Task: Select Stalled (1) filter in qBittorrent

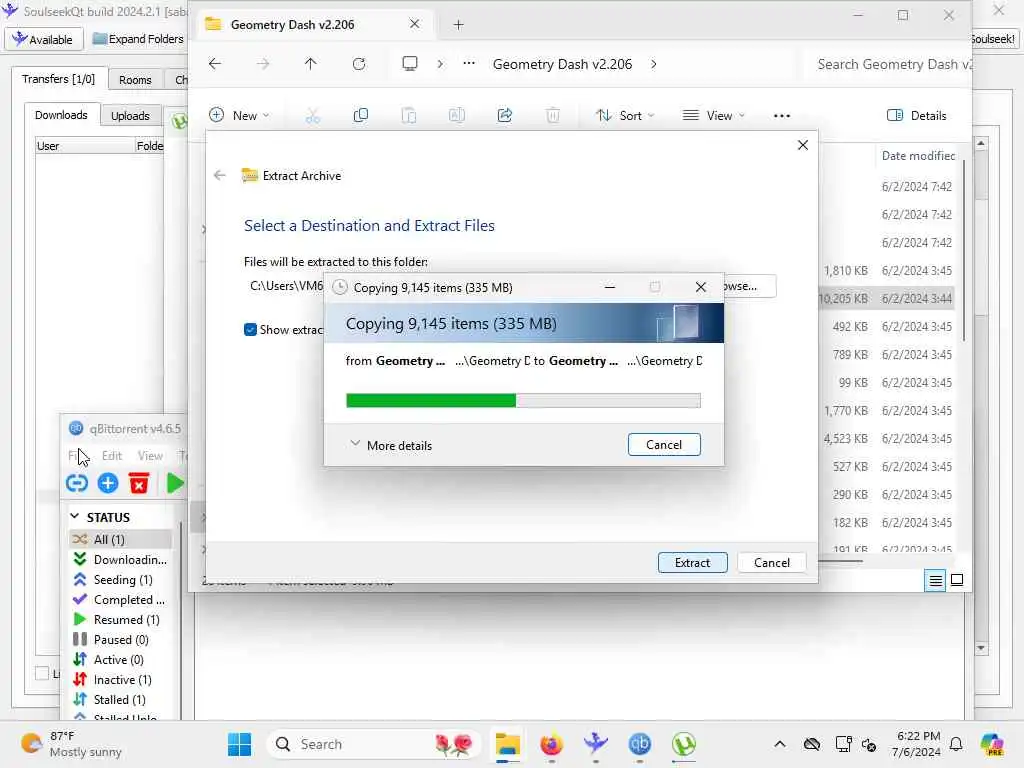Action: click(120, 700)
